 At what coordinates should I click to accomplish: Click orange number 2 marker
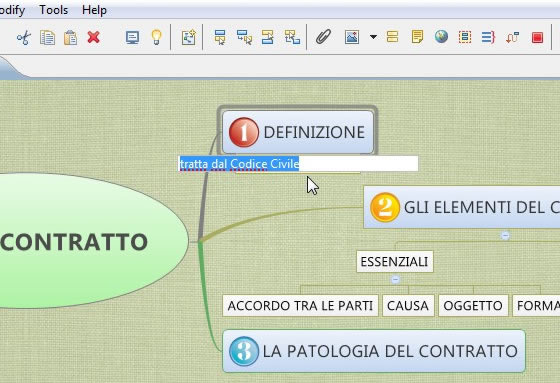coord(385,207)
